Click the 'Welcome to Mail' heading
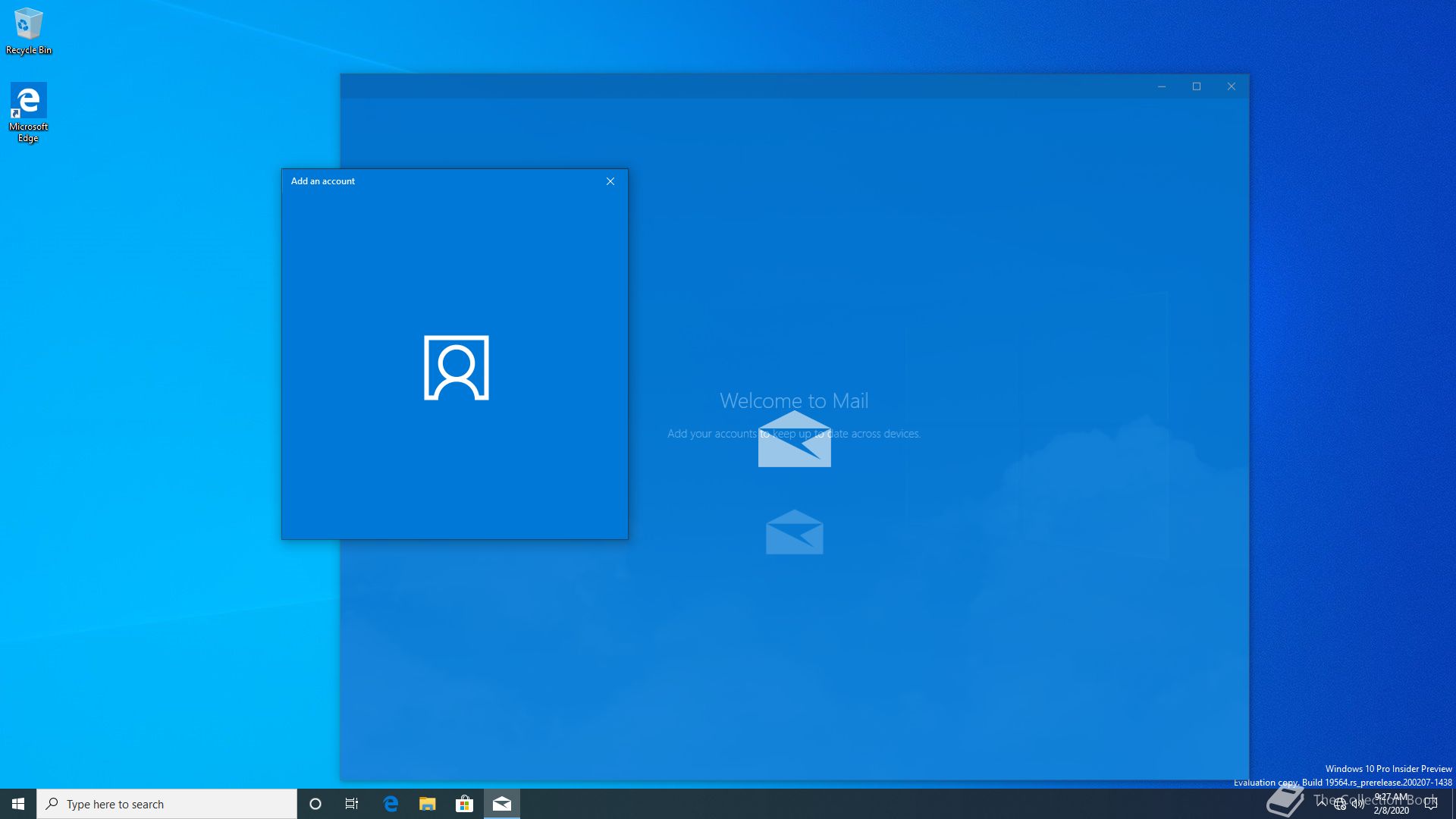This screenshot has width=1456, height=819. click(794, 400)
